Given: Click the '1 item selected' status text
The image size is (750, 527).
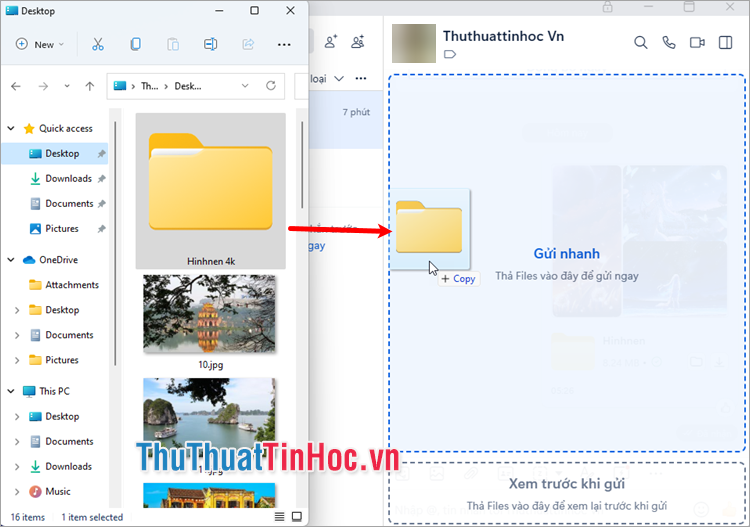Looking at the screenshot, I should (x=92, y=517).
